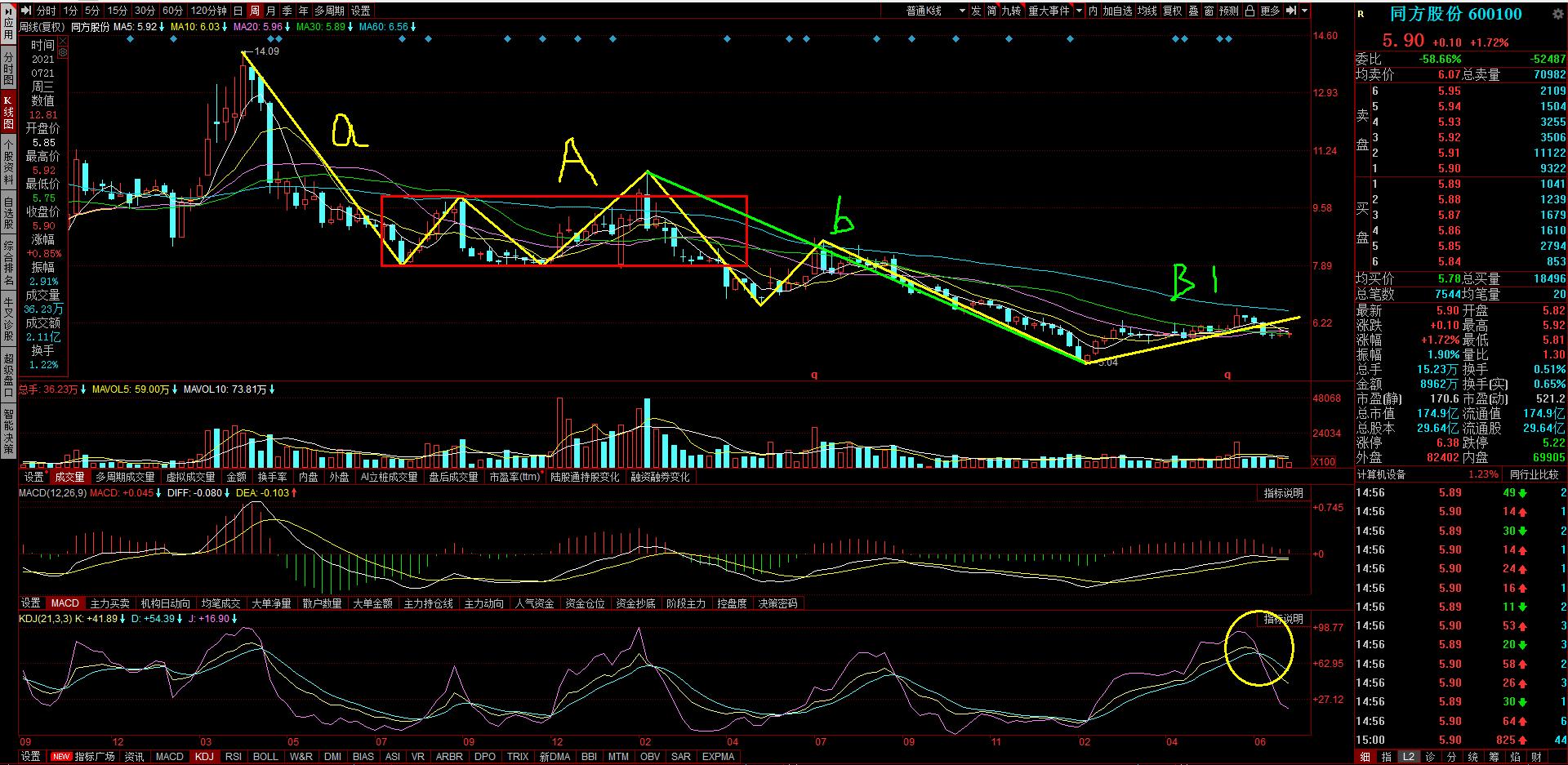Switch to the 月 monthly period tab
Image resolution: width=1568 pixels, height=765 pixels.
[x=271, y=11]
